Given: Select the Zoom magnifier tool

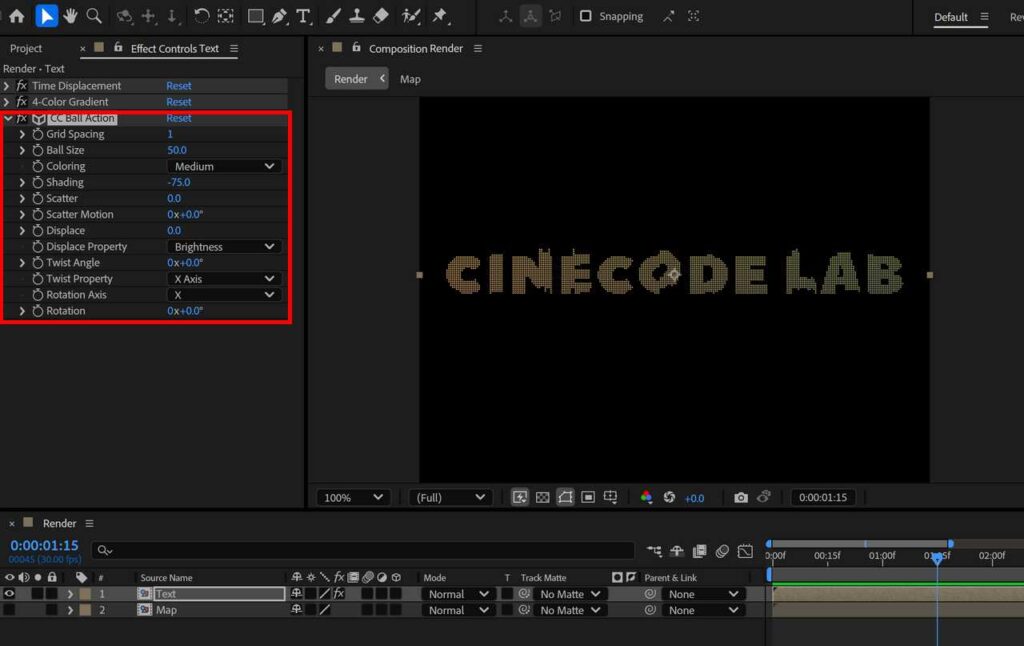Looking at the screenshot, I should (94, 16).
